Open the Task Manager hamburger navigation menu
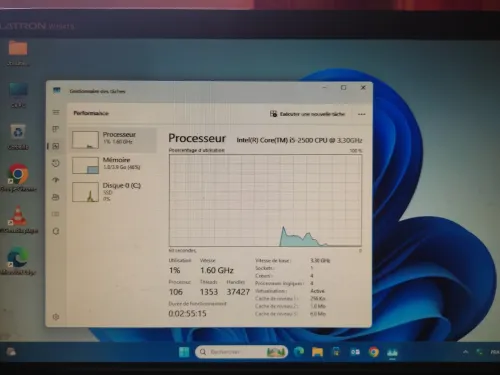Viewport: 500px width, 375px height. (56, 112)
